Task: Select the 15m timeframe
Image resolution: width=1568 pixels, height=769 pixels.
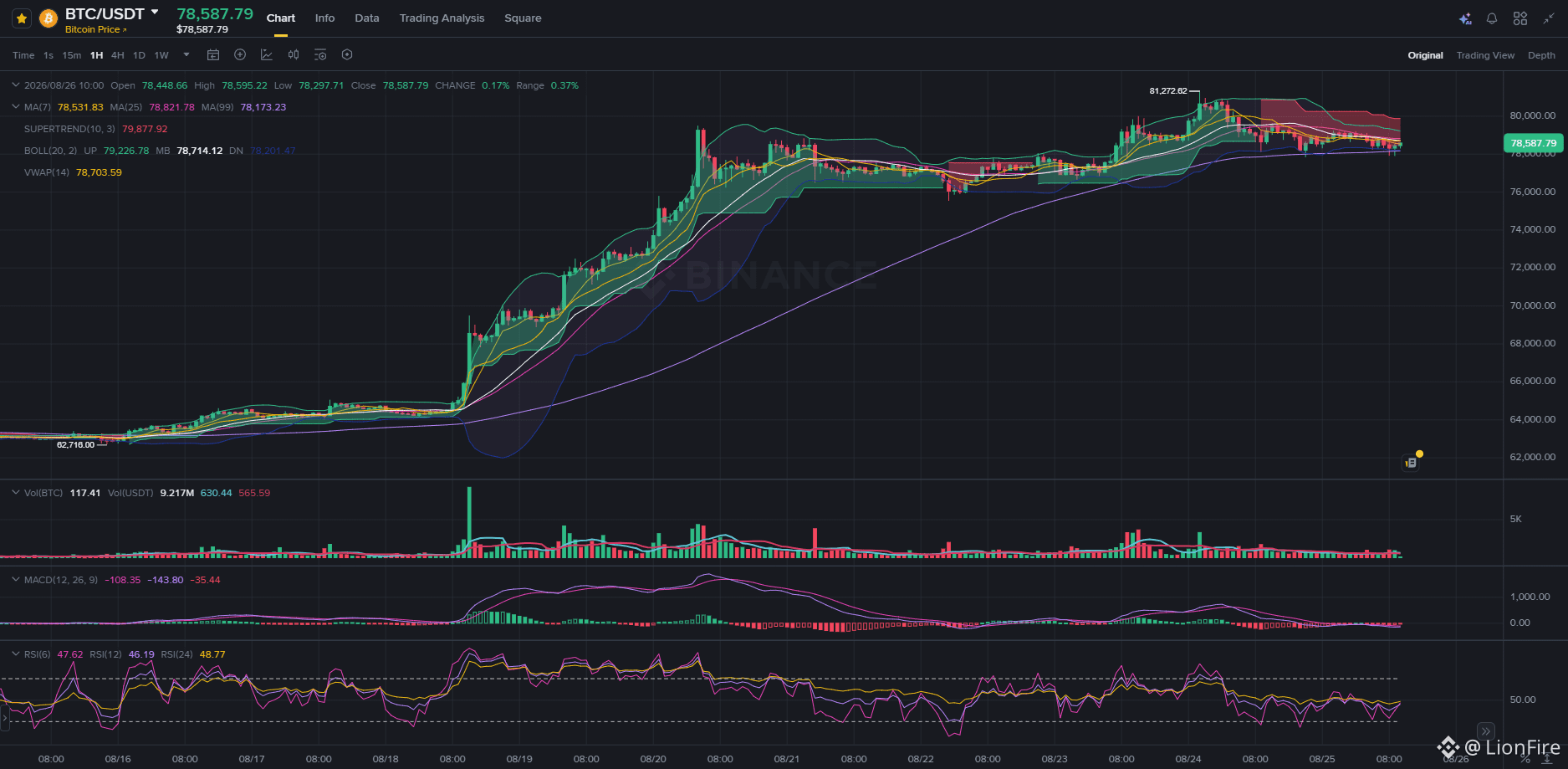Action: [72, 55]
